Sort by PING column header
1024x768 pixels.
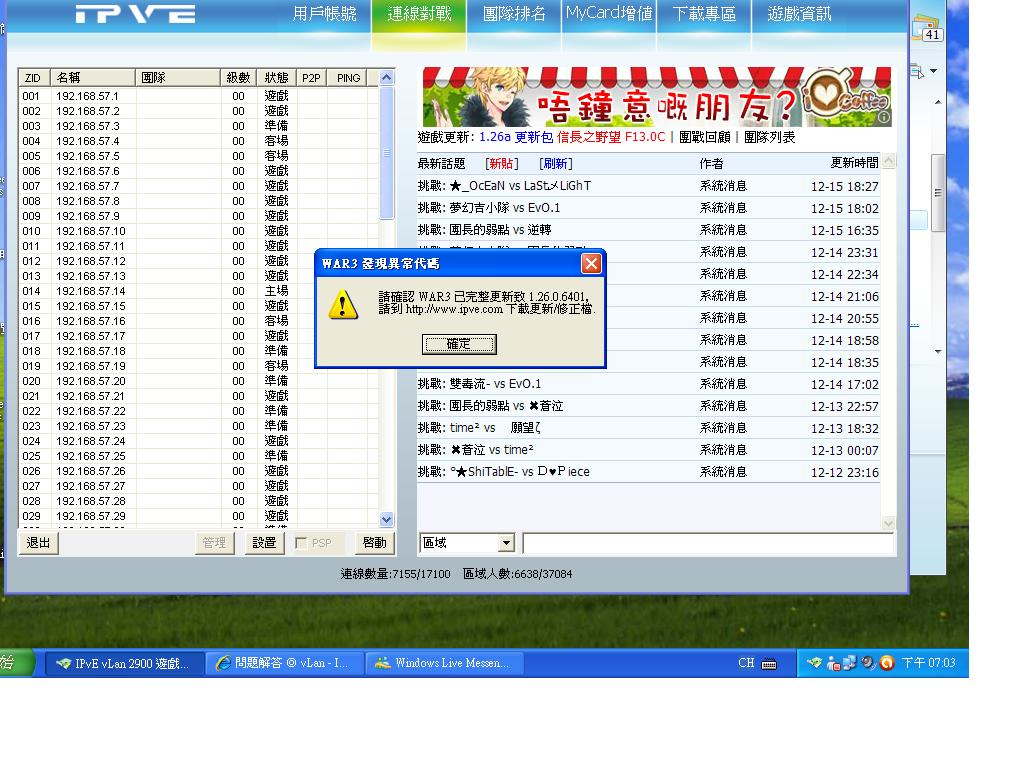tap(348, 78)
